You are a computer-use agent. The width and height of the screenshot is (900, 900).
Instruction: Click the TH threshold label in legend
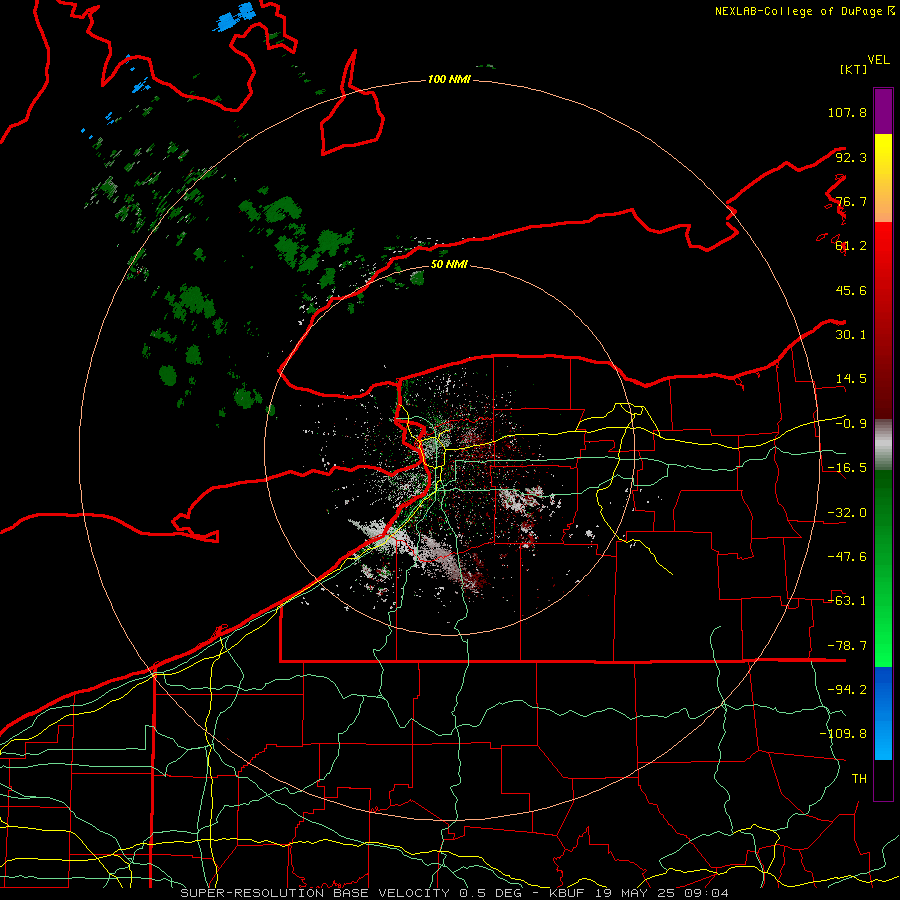point(859,778)
